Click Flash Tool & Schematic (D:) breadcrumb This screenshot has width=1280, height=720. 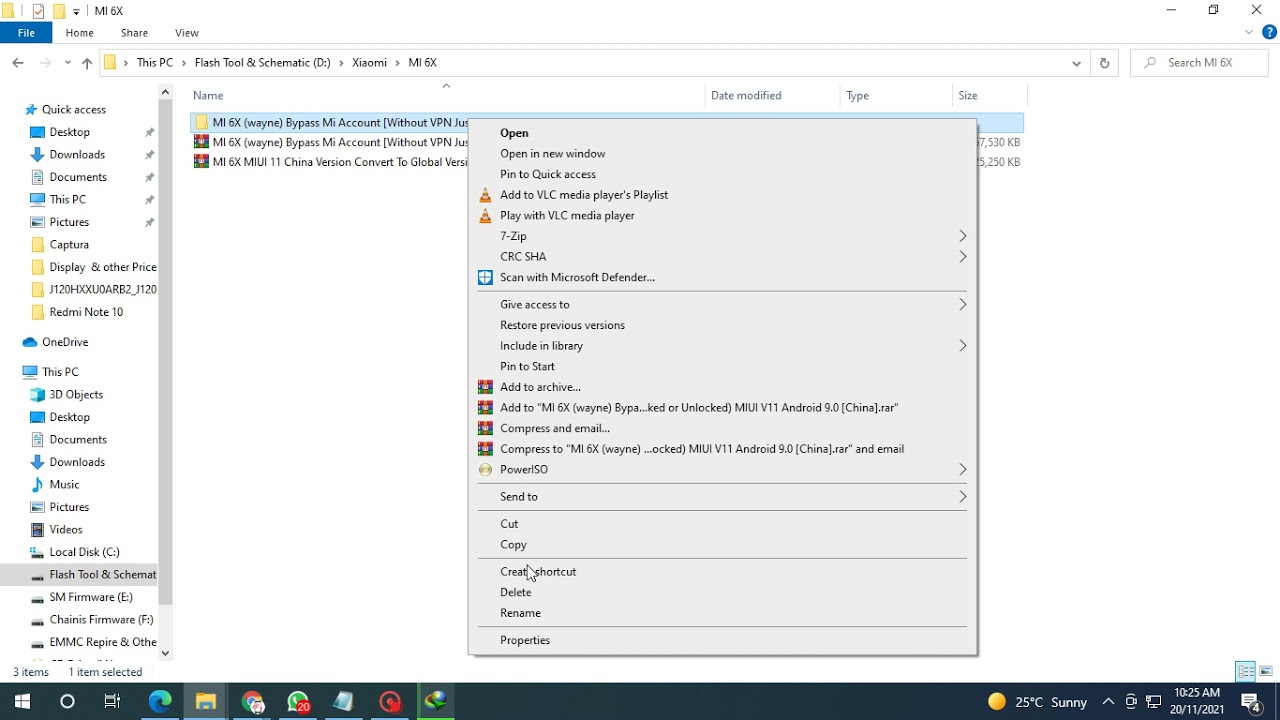262,62
